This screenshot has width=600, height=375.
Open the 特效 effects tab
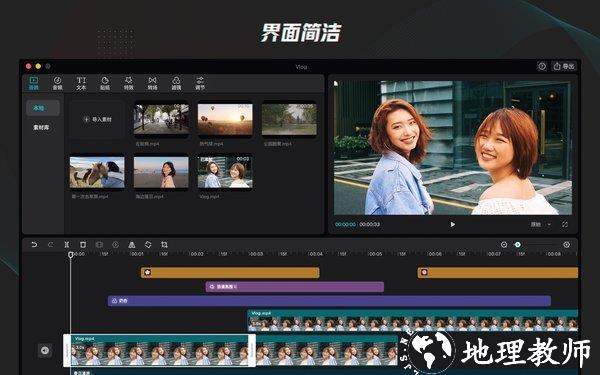tap(129, 83)
